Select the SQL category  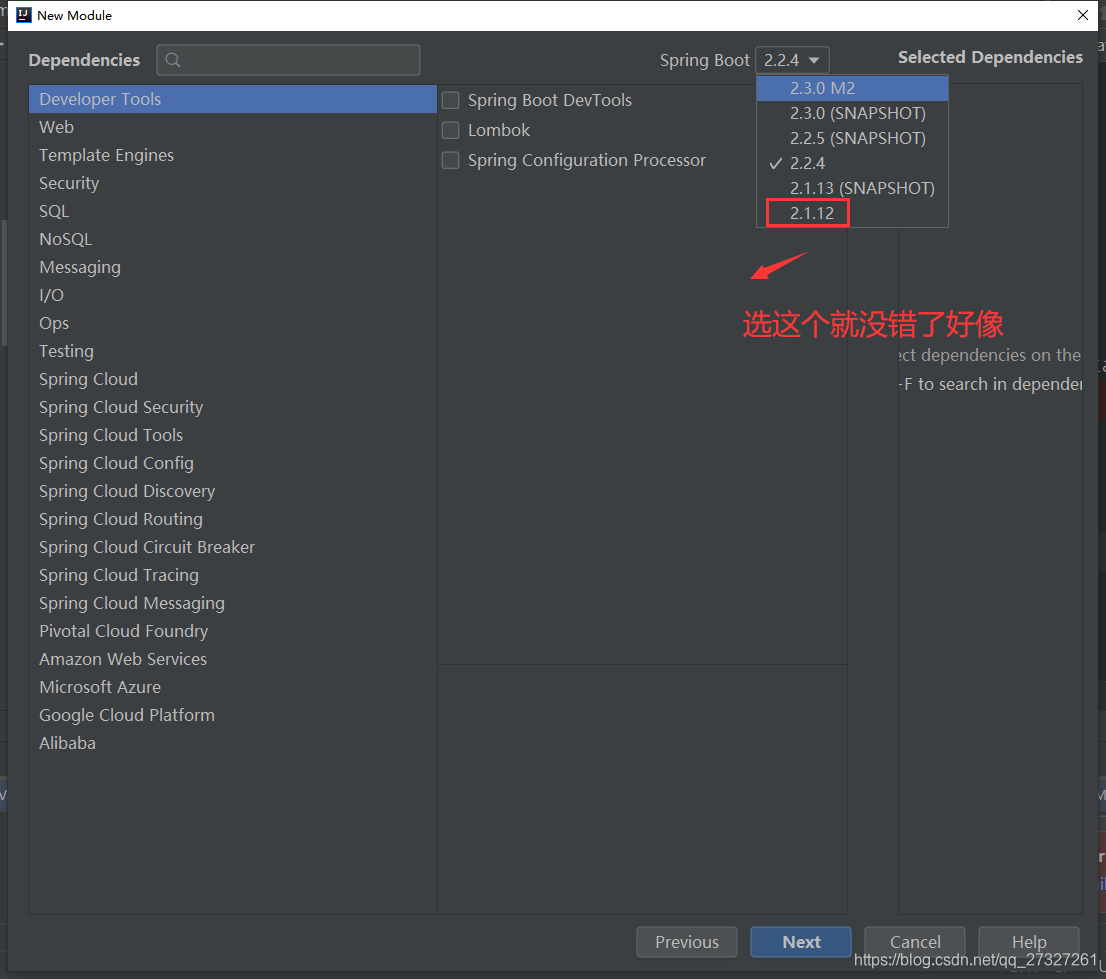(x=233, y=211)
